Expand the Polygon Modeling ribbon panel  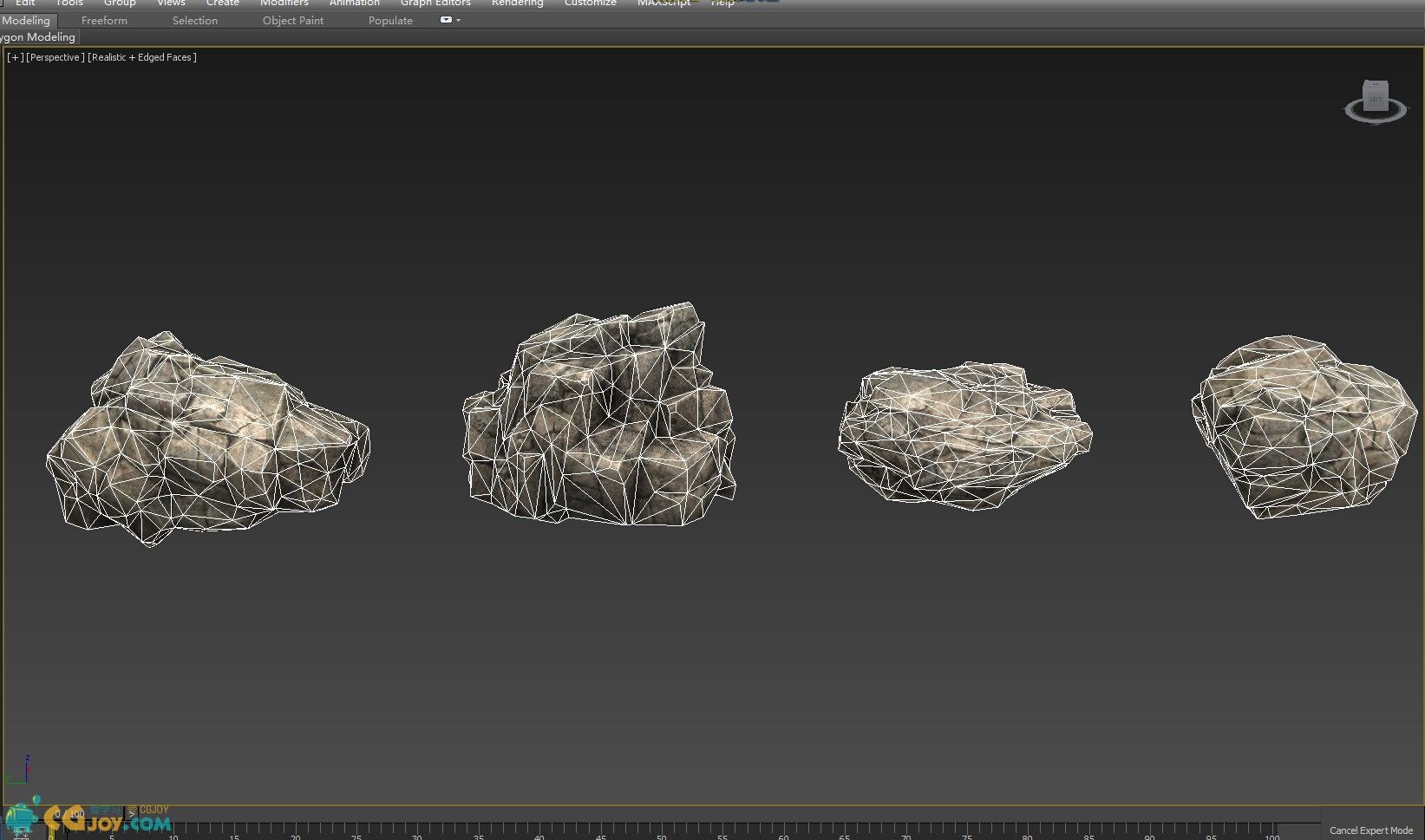click(x=38, y=37)
